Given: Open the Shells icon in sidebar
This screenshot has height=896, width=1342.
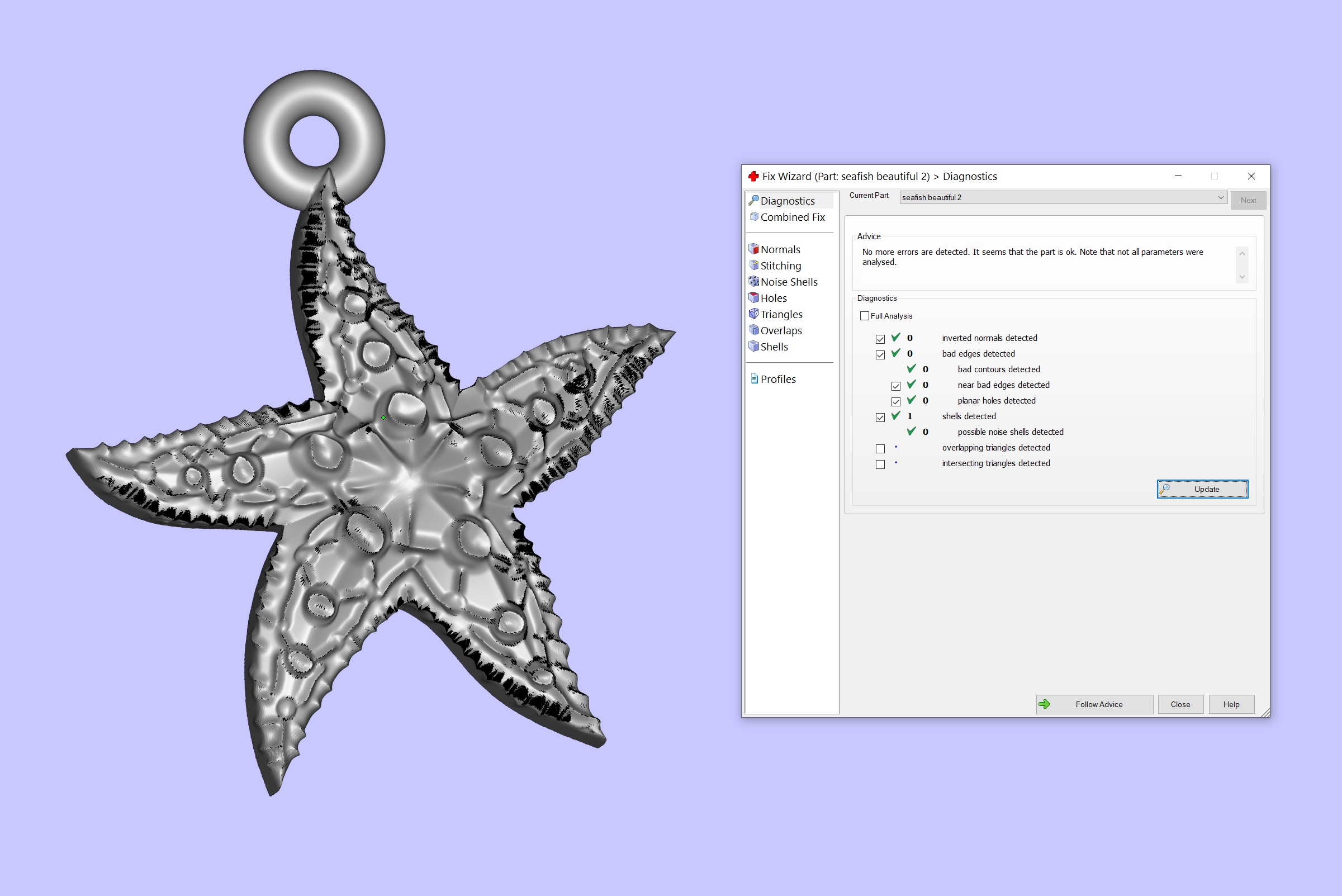Looking at the screenshot, I should click(753, 347).
